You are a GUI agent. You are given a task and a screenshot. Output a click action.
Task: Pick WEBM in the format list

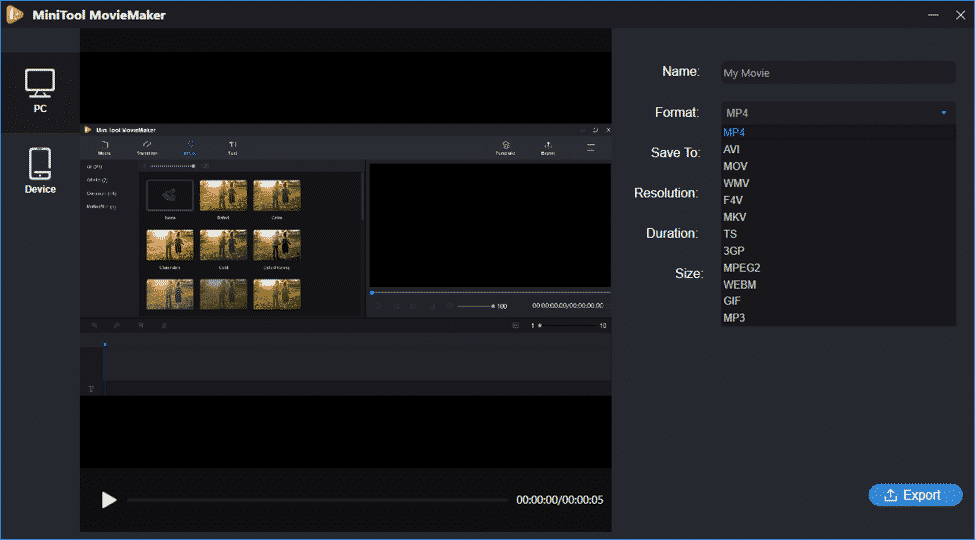(838, 284)
